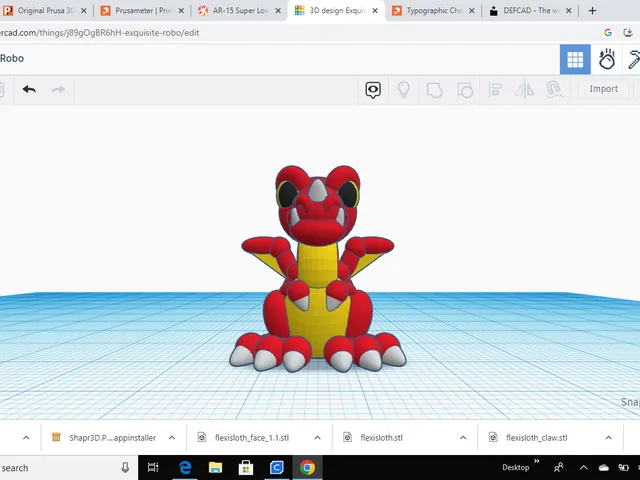Click the Align tool icon
640x480 pixels.
tap(495, 89)
